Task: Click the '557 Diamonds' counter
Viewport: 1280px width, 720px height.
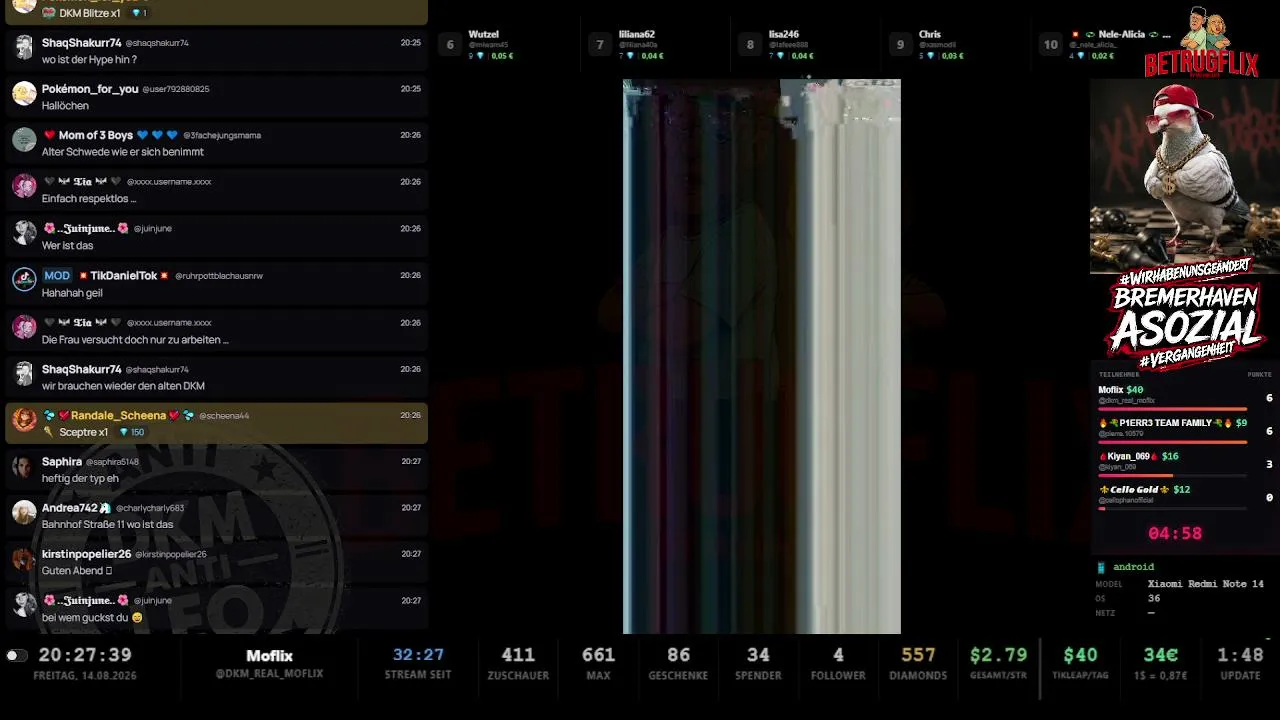Action: (918, 665)
